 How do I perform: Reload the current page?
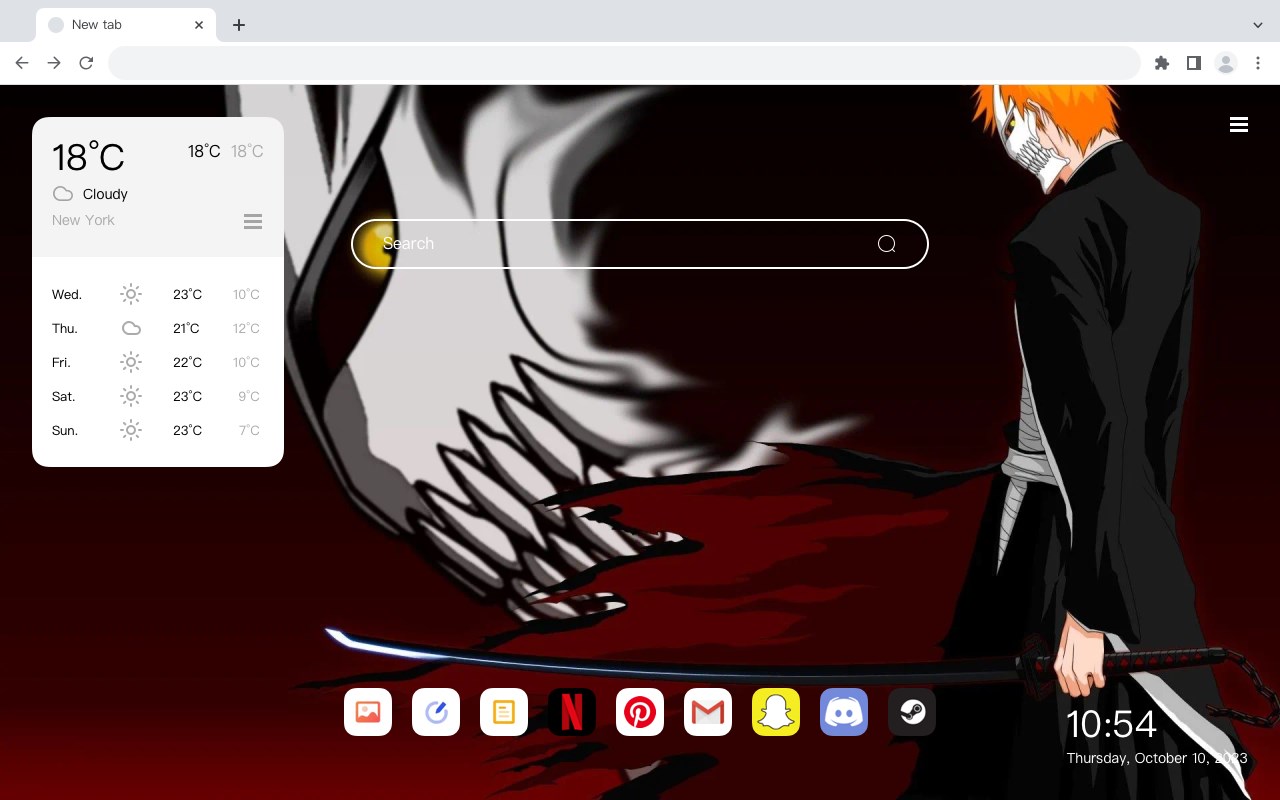coord(86,63)
